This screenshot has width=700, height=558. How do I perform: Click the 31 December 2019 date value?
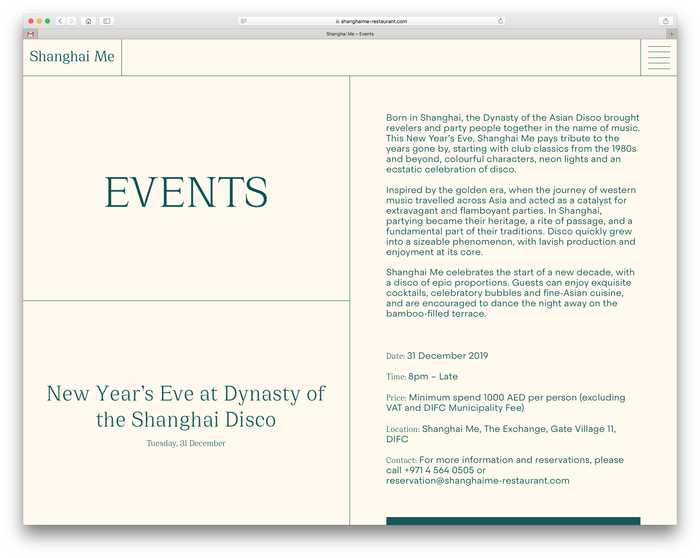click(447, 356)
